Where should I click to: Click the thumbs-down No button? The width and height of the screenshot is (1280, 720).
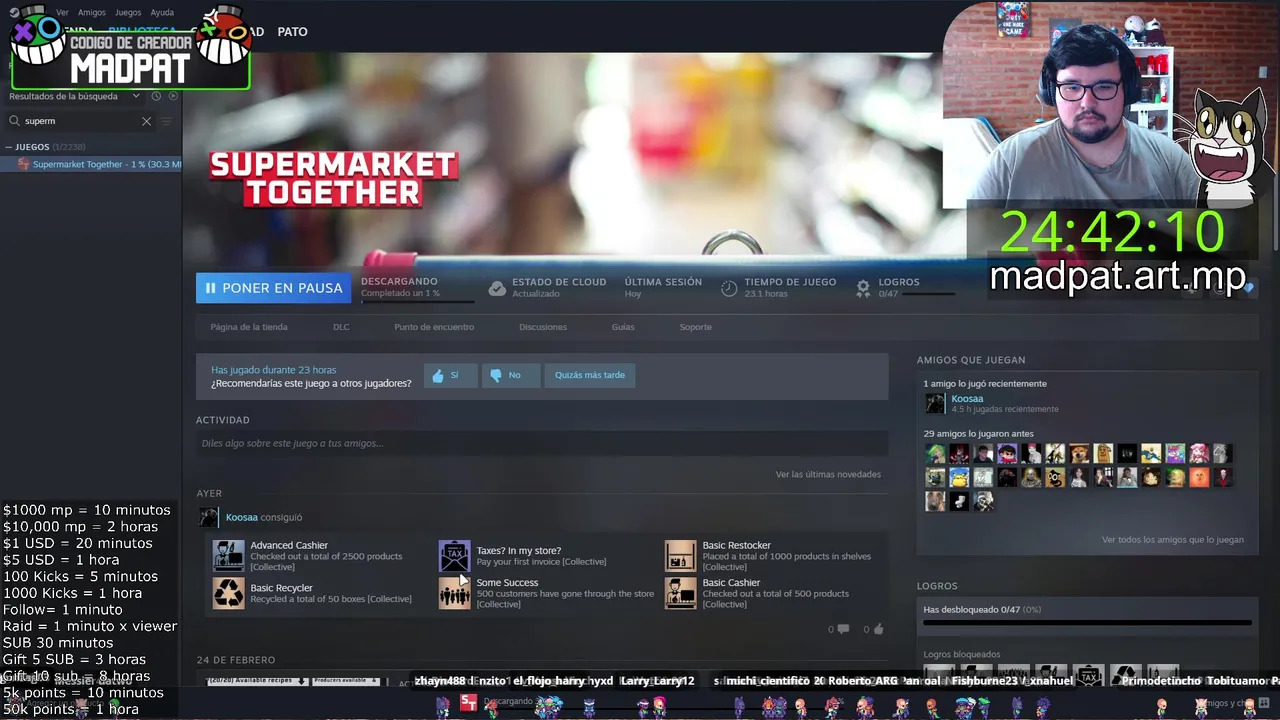tap(510, 375)
